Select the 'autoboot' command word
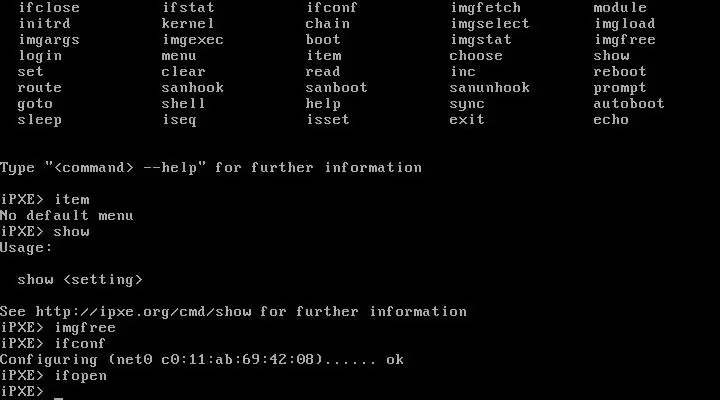 click(x=629, y=103)
